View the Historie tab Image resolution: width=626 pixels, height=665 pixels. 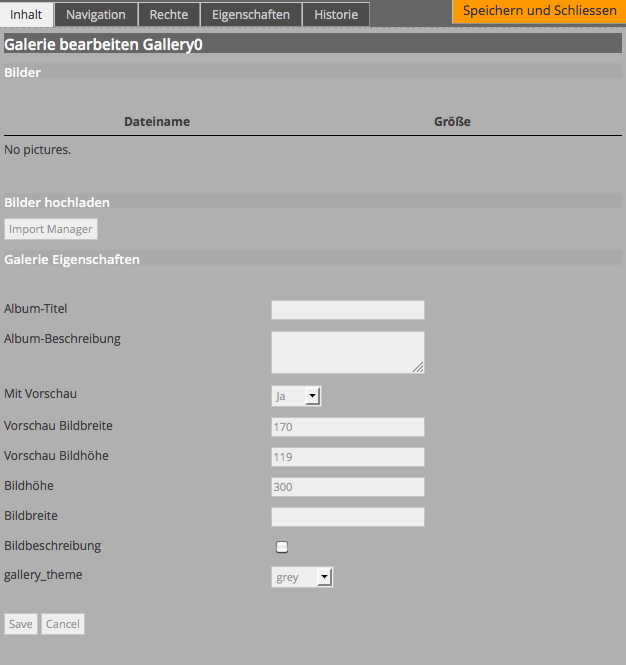click(336, 14)
